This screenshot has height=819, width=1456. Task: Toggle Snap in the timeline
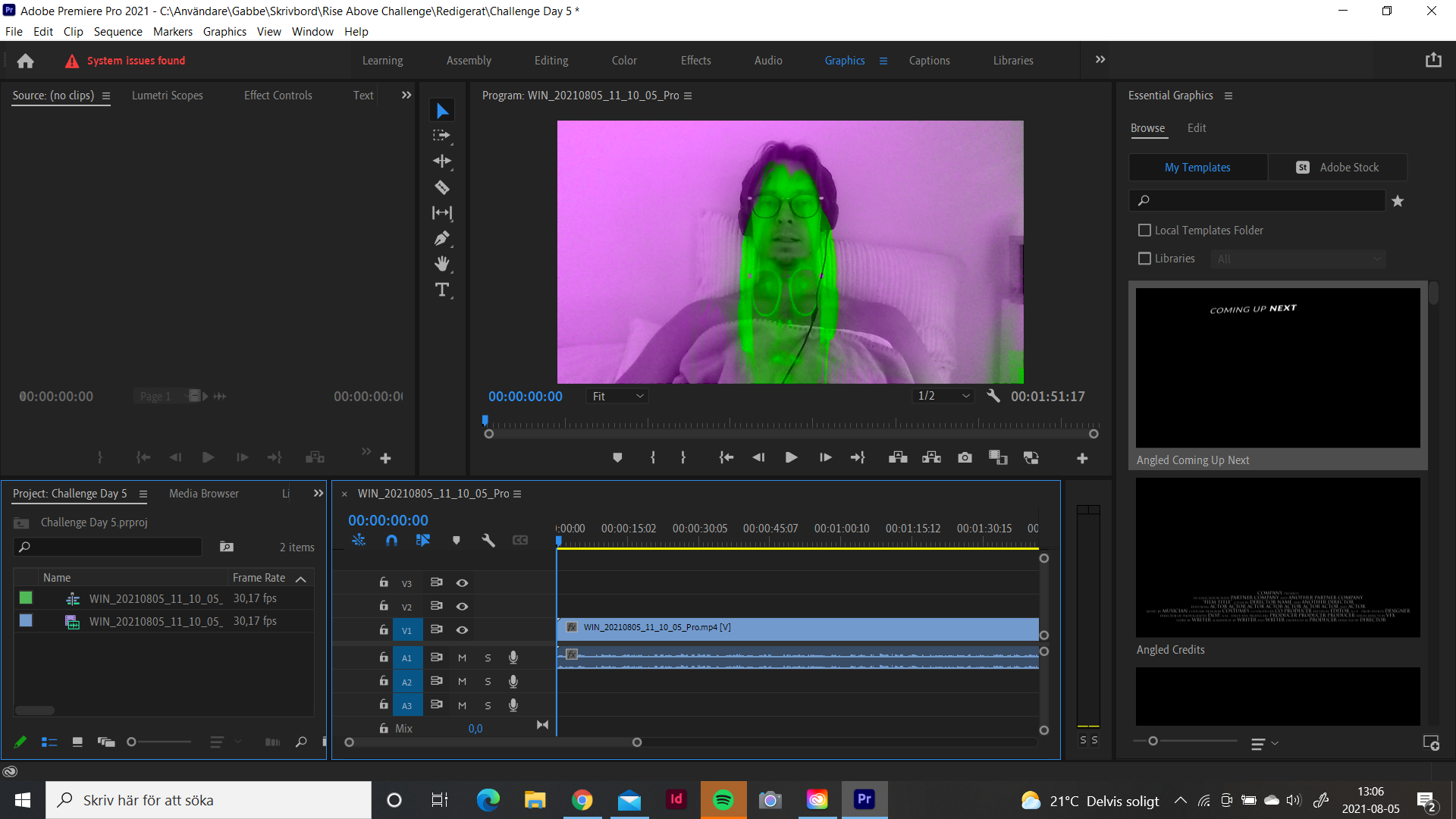pyautogui.click(x=391, y=540)
